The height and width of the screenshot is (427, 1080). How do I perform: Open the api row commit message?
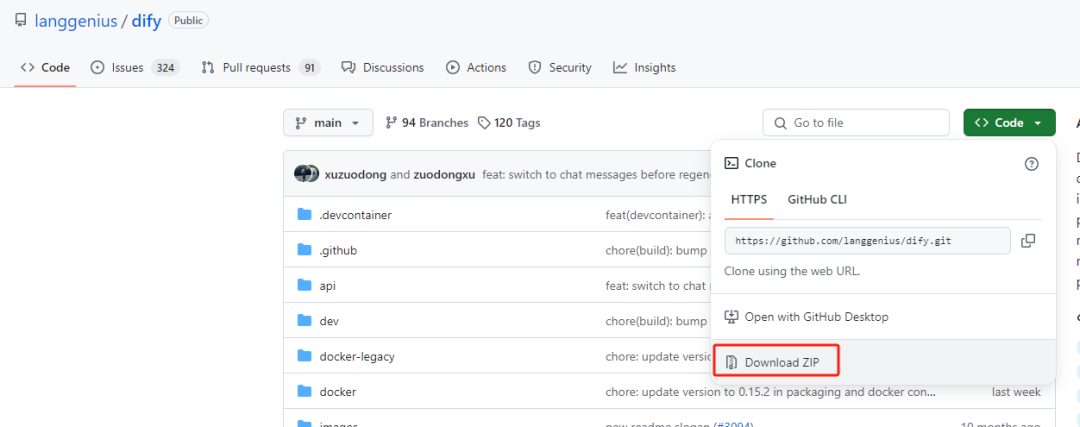tap(658, 286)
